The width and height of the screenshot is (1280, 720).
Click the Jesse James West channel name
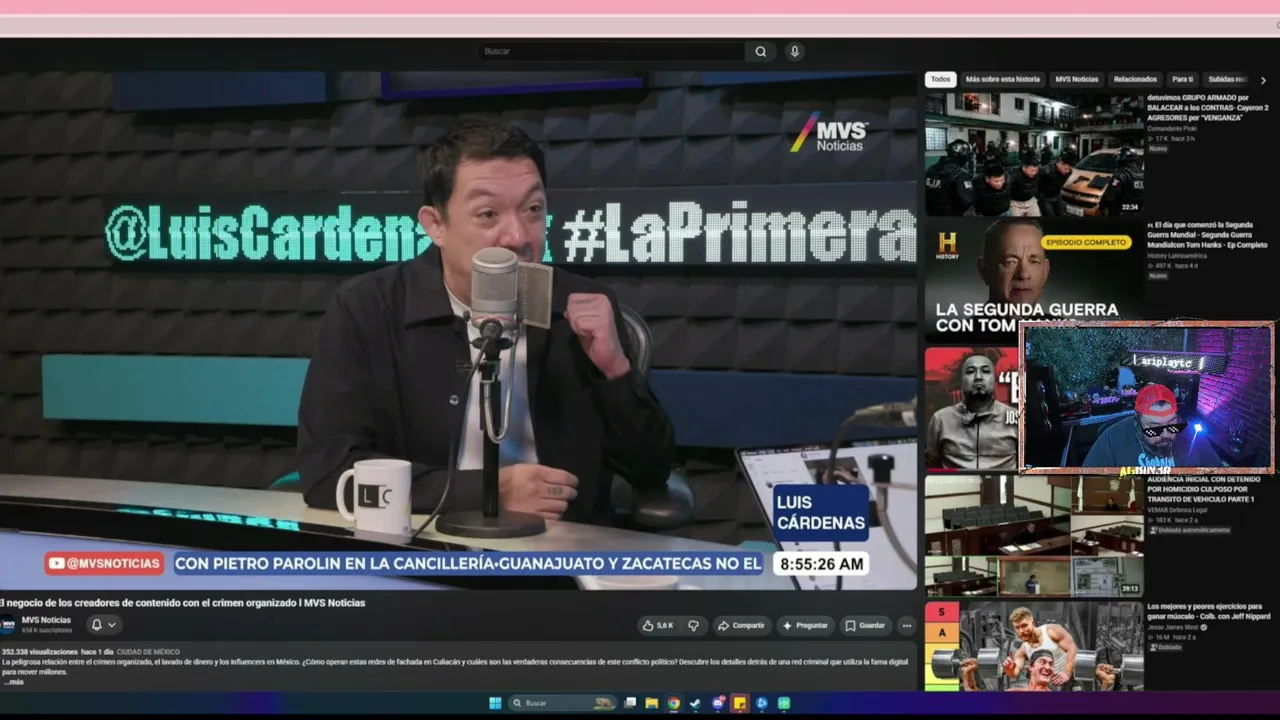[x=1173, y=627]
